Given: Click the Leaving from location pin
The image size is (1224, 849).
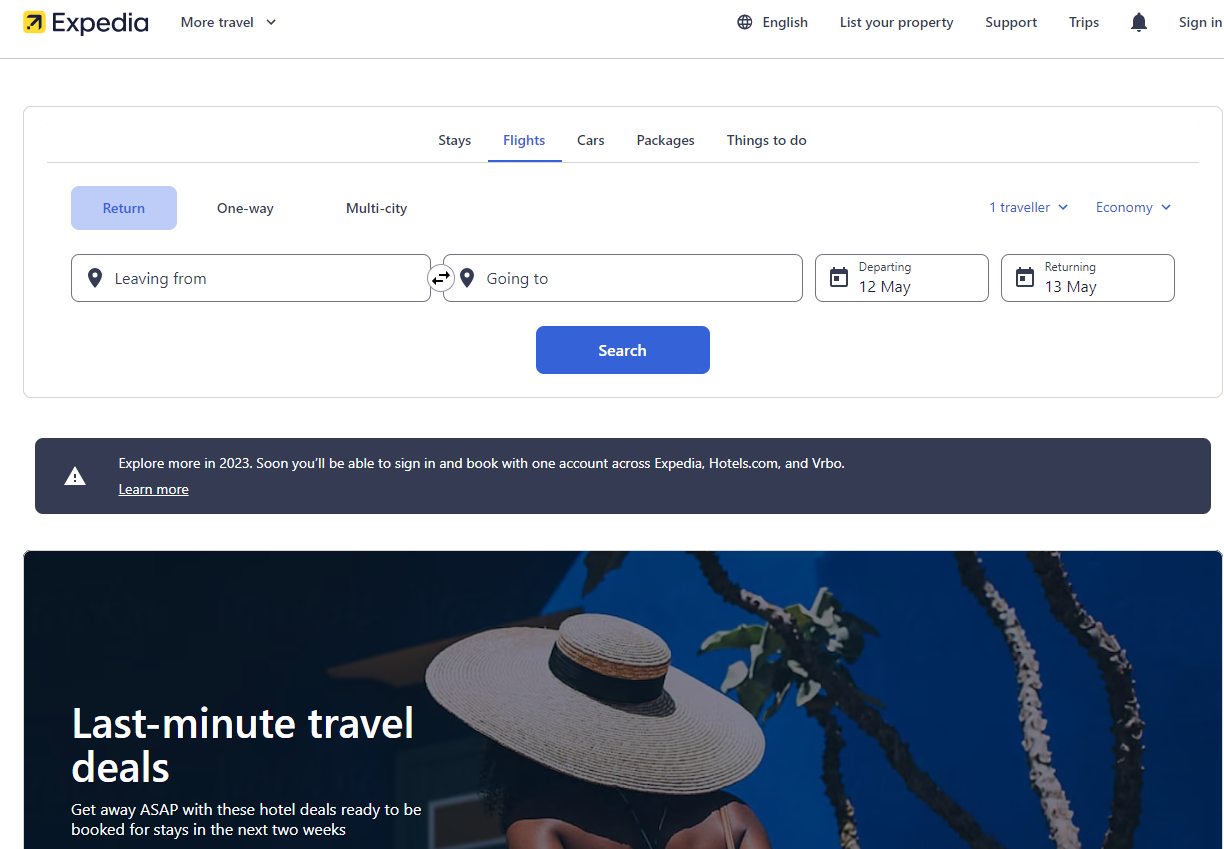Looking at the screenshot, I should pos(95,278).
